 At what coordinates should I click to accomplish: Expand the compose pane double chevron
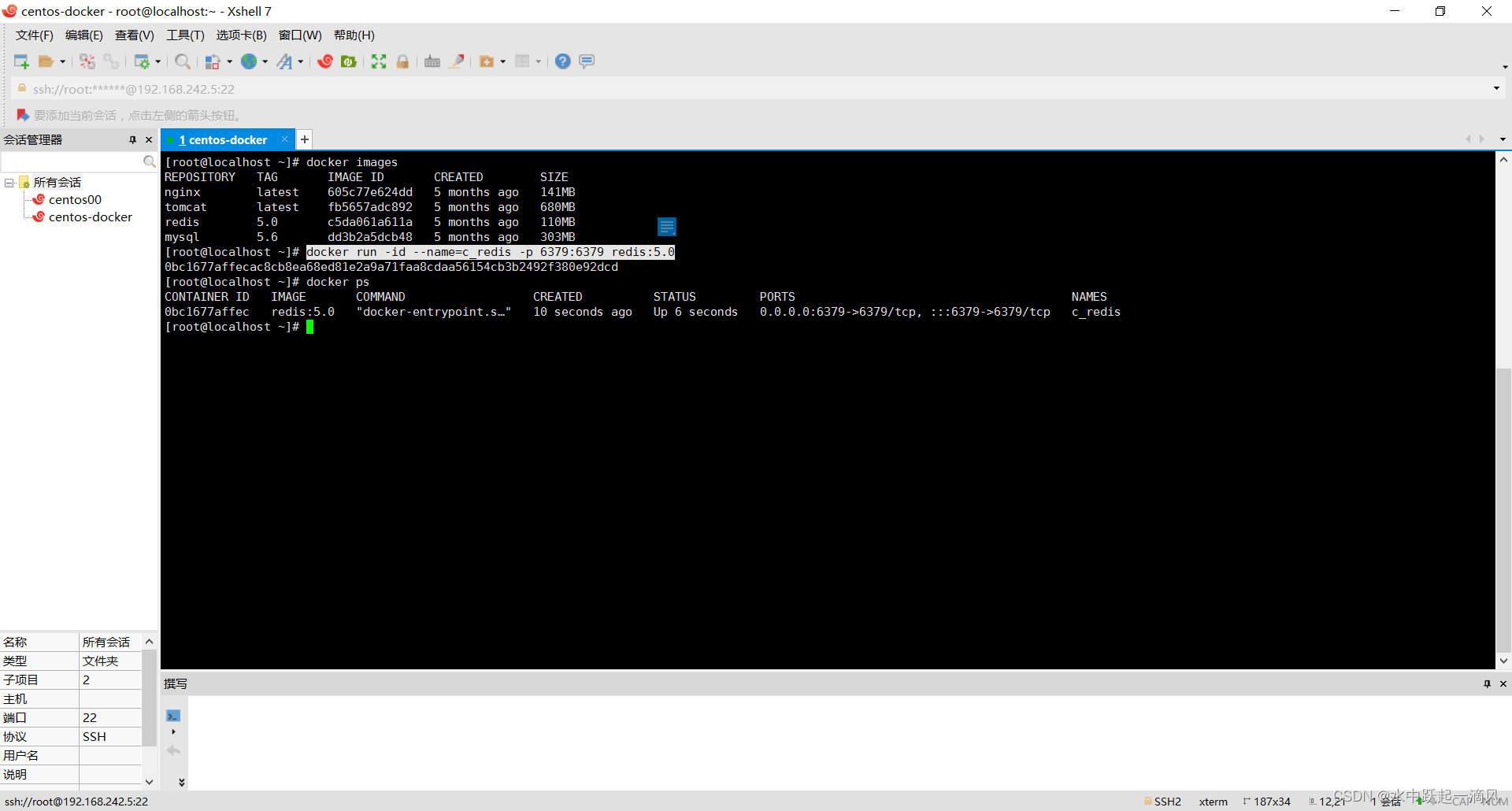point(181,782)
